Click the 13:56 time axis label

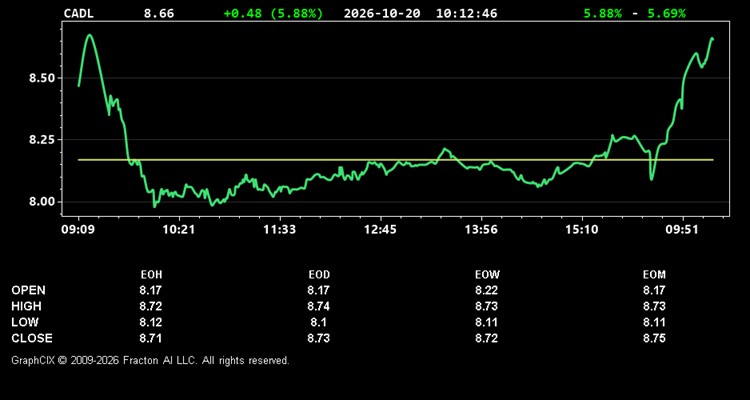pos(481,230)
